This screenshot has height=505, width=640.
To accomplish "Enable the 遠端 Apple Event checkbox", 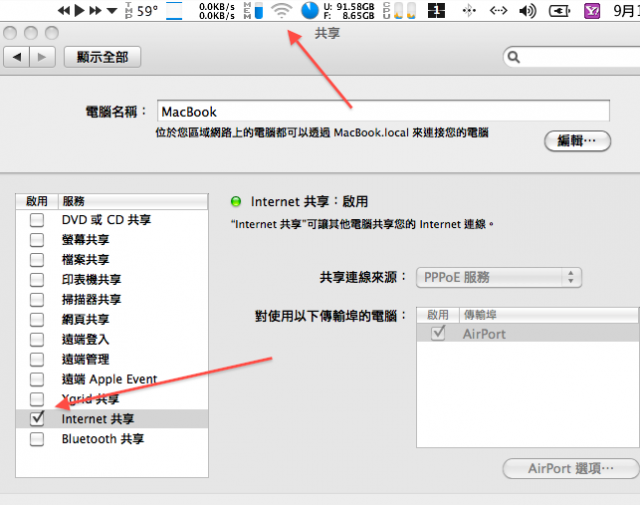I will pyautogui.click(x=37, y=379).
